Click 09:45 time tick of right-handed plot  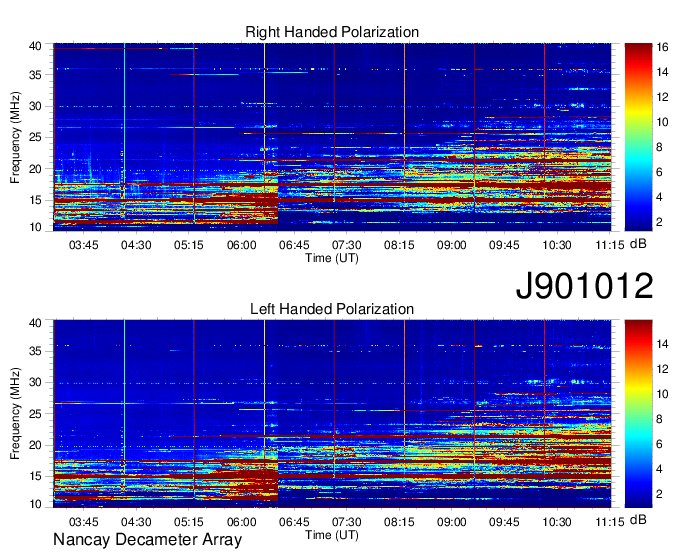[x=504, y=245]
